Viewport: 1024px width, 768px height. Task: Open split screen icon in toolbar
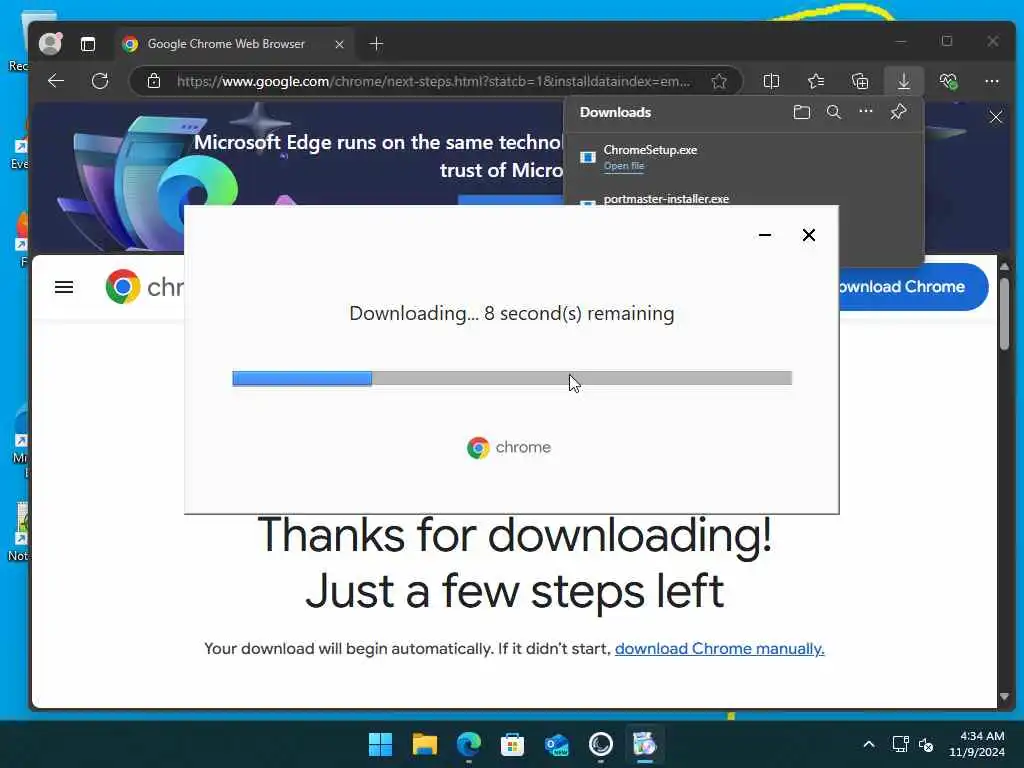pos(771,81)
